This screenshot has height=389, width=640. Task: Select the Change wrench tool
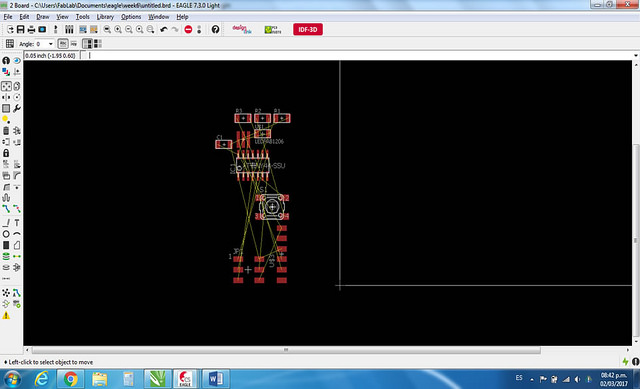[17, 108]
